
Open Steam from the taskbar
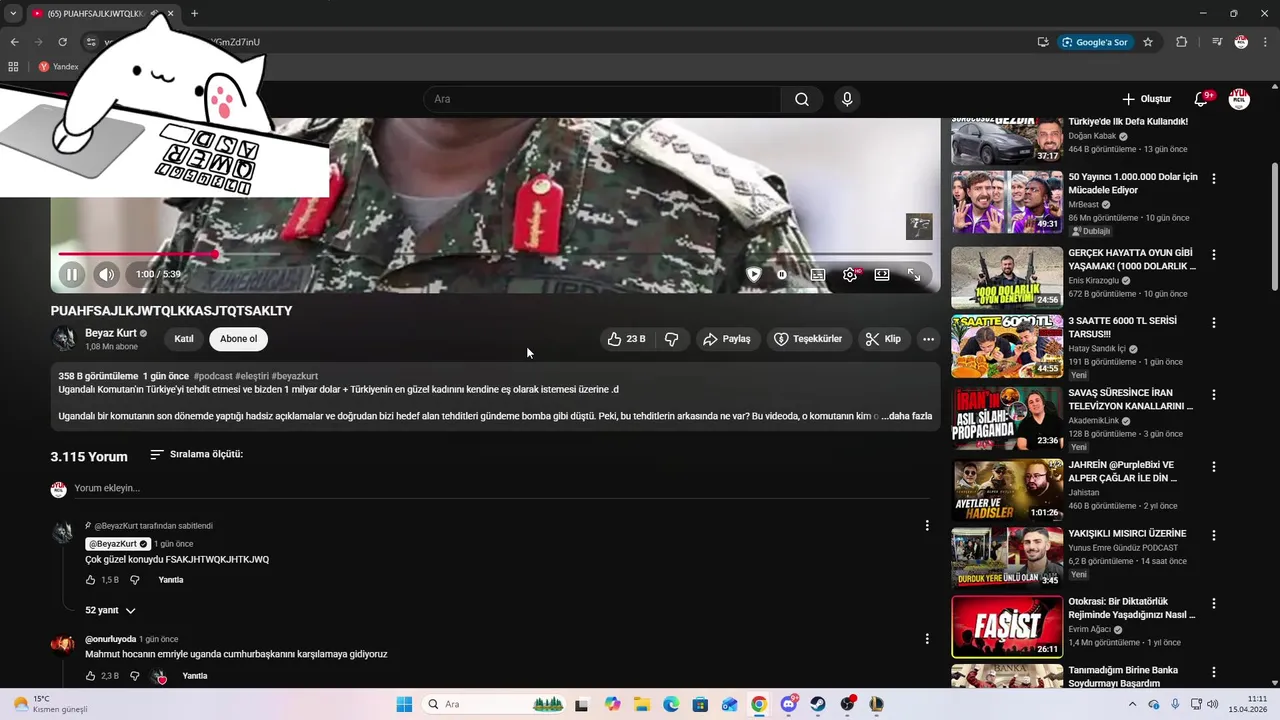tap(818, 704)
